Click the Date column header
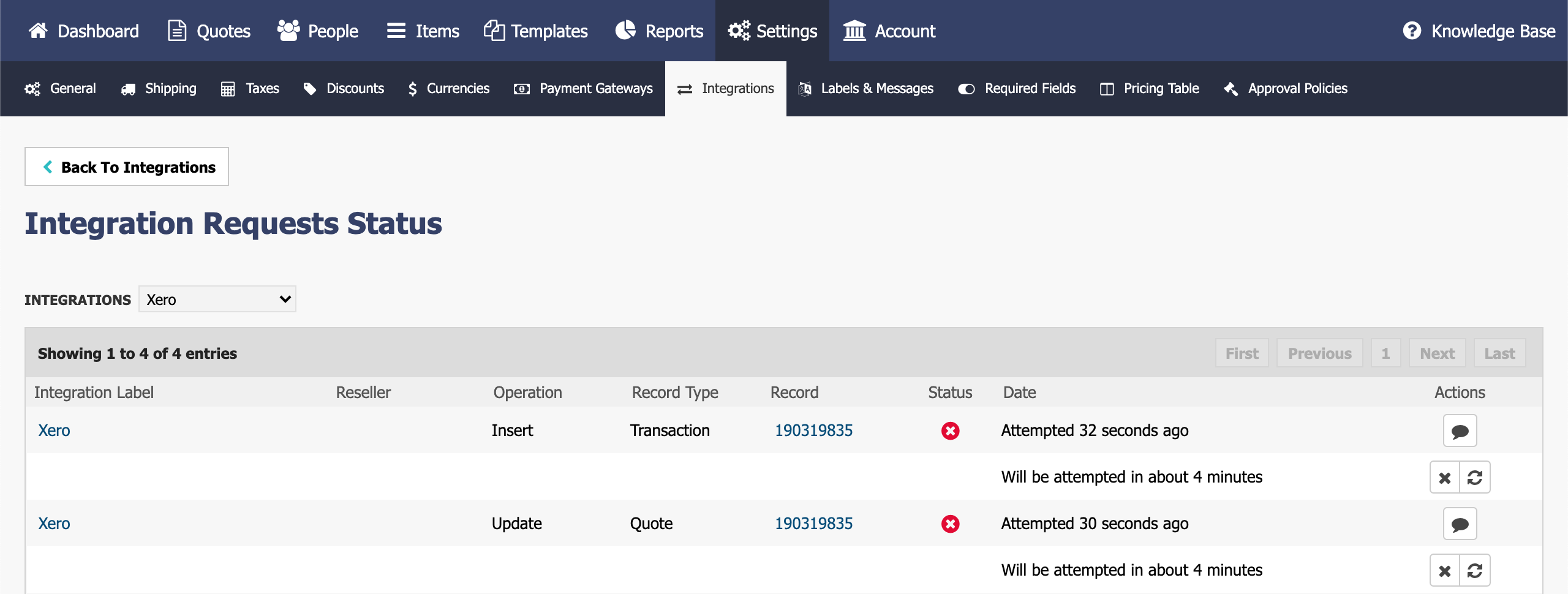The height and width of the screenshot is (594, 1568). pyautogui.click(x=1019, y=393)
